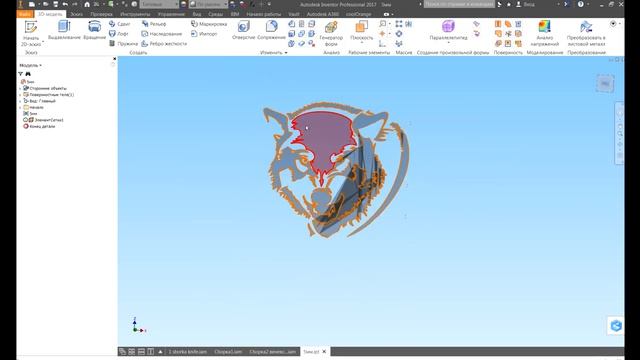Screen dimensions: 640x360
Task: Expand the Начать 2D-эскиз dropdown arrow
Action: click(x=43, y=42)
